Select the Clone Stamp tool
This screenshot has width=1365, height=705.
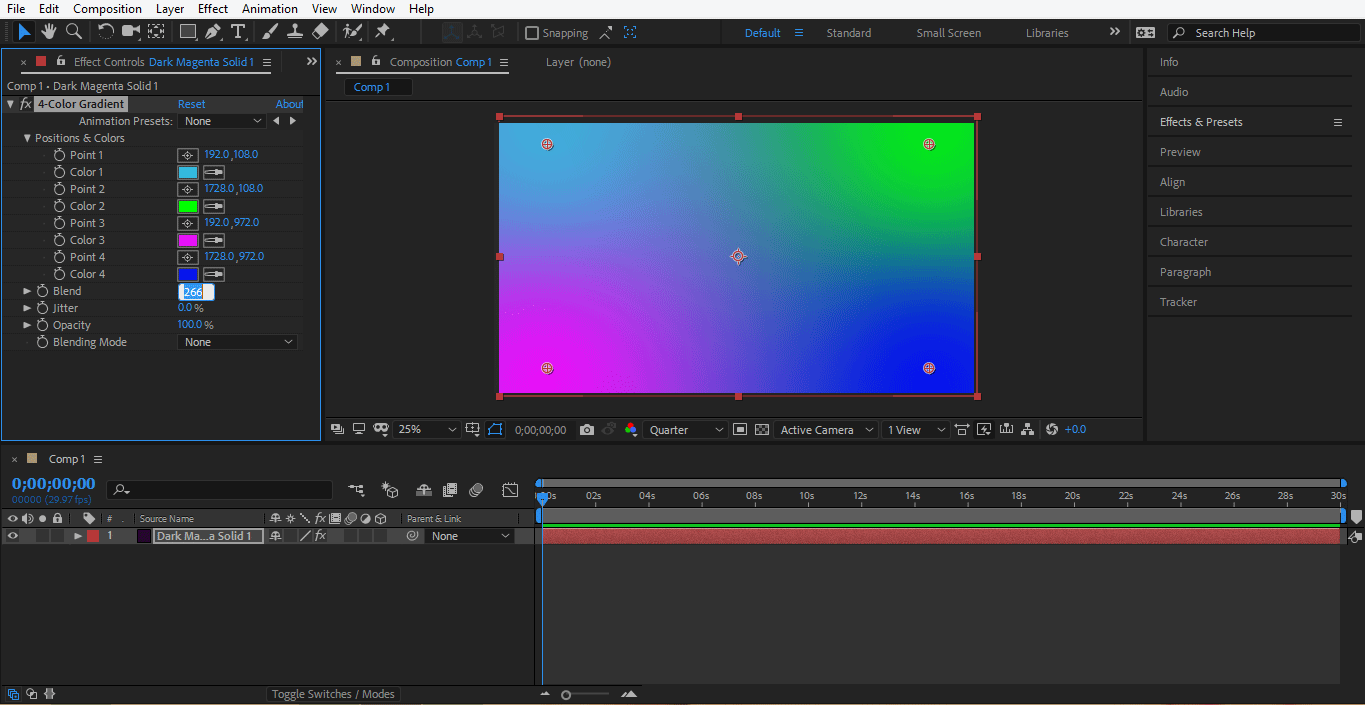pos(295,32)
